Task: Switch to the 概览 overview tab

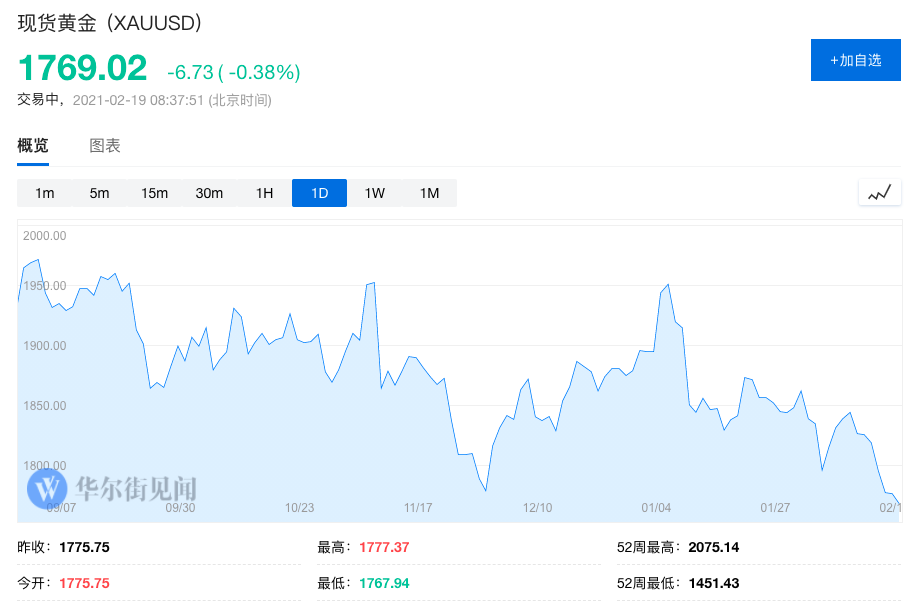Action: coord(33,145)
